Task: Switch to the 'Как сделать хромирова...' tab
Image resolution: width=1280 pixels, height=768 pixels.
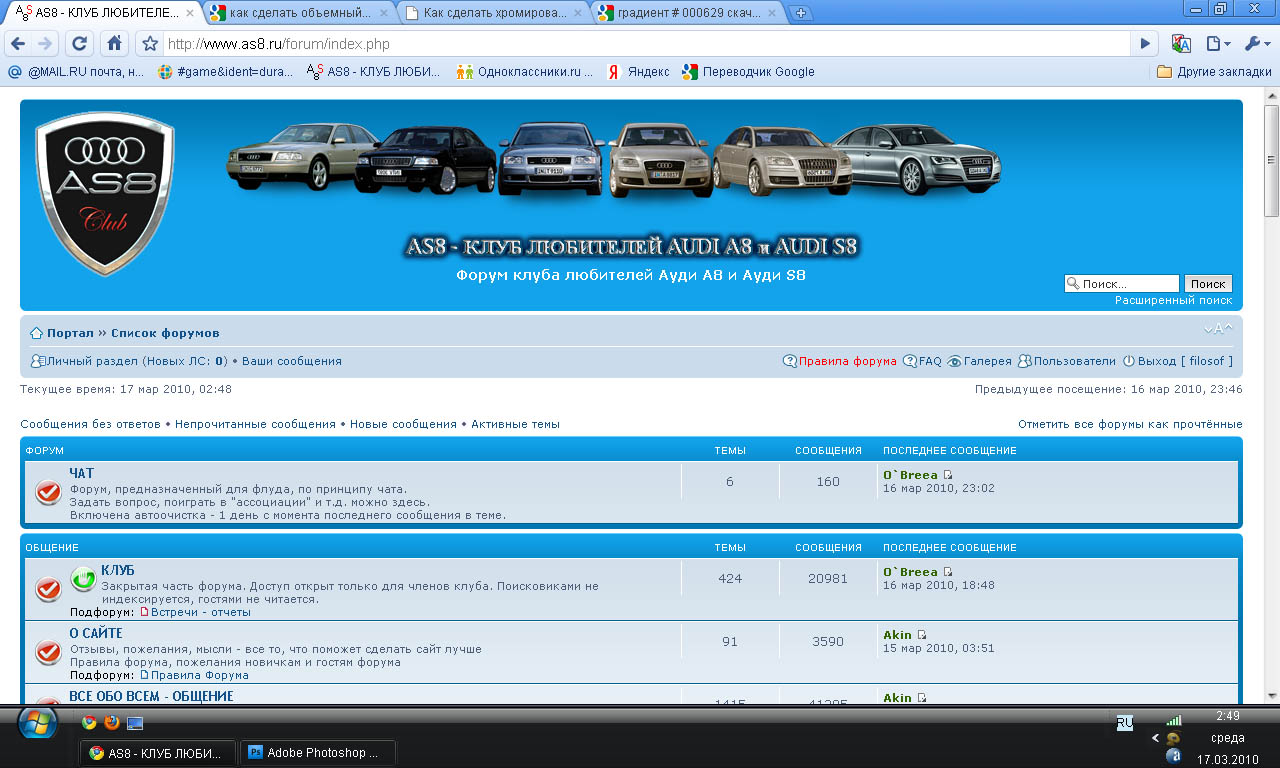Action: pos(492,13)
